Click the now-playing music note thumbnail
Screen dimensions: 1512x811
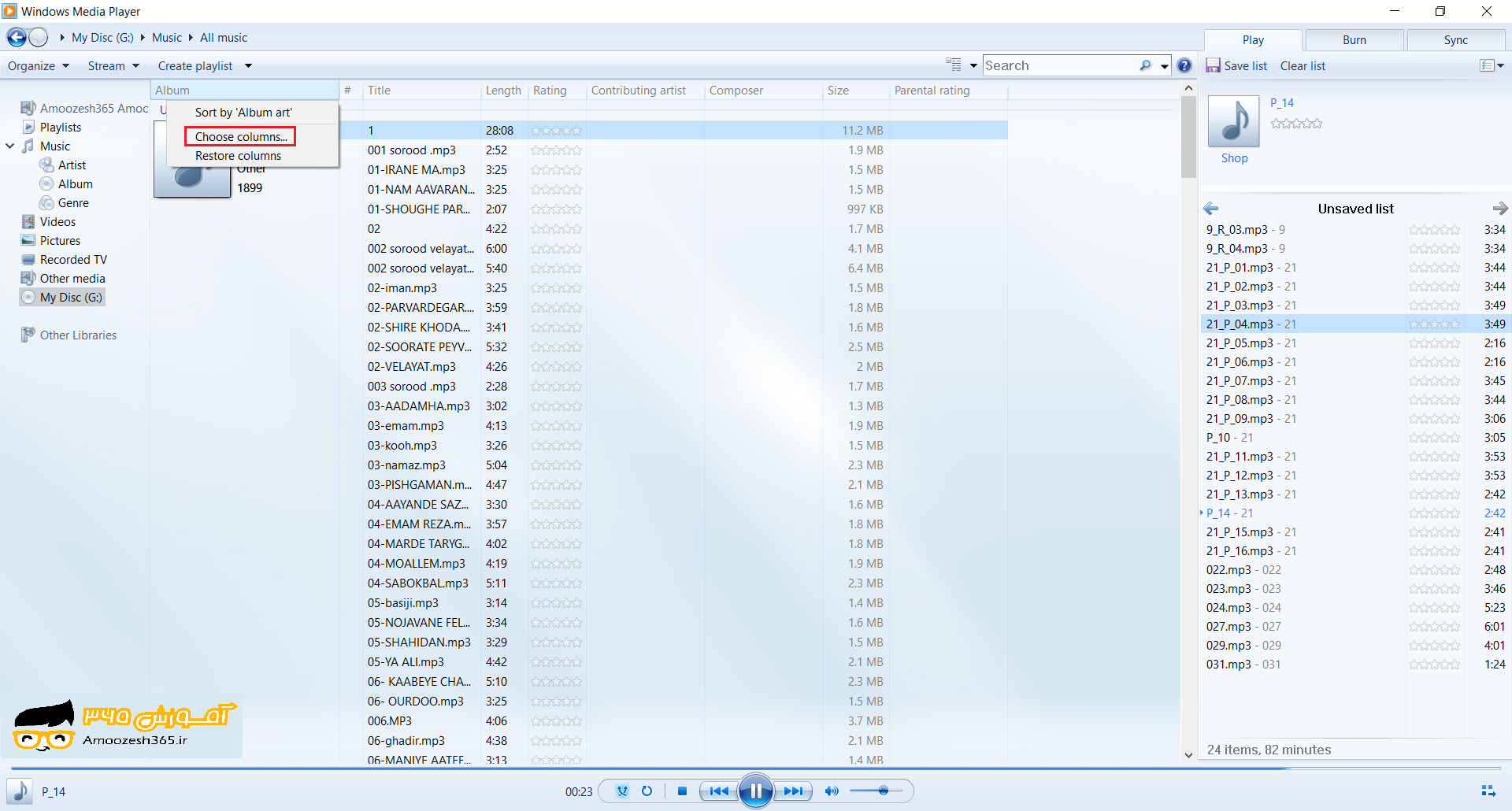1234,120
